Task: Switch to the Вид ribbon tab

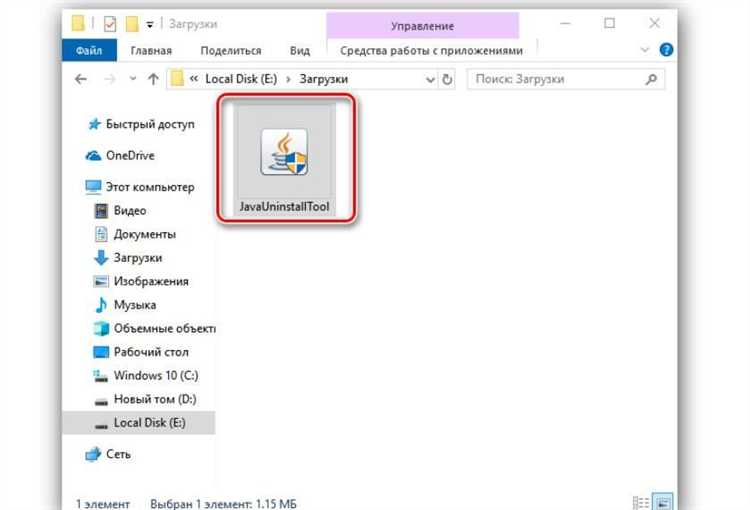Action: pyautogui.click(x=300, y=50)
